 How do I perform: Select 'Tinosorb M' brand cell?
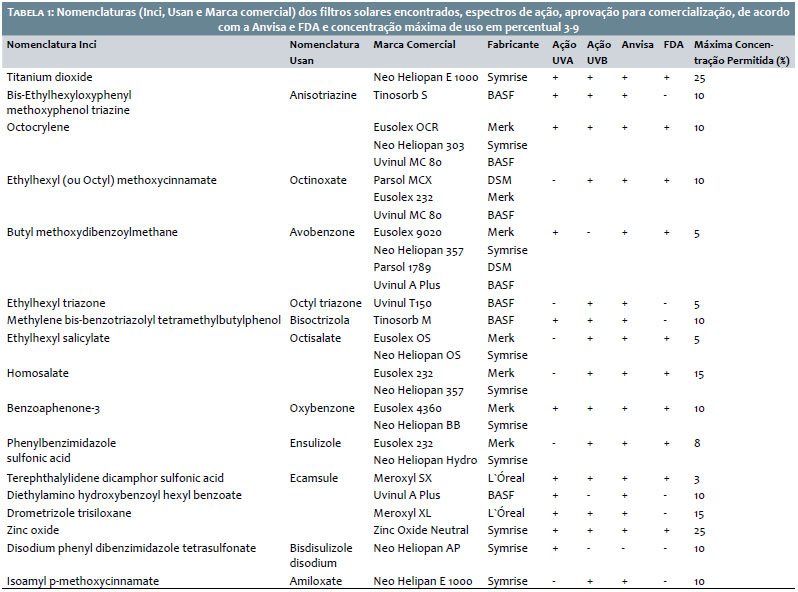pos(402,321)
